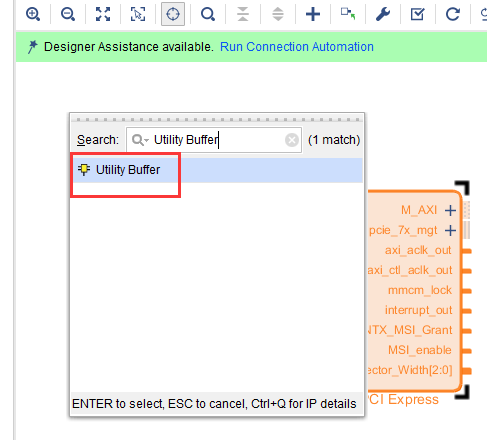Select the Zoom Fit expand icon
Viewport: 487px width, 440px height.
click(103, 14)
